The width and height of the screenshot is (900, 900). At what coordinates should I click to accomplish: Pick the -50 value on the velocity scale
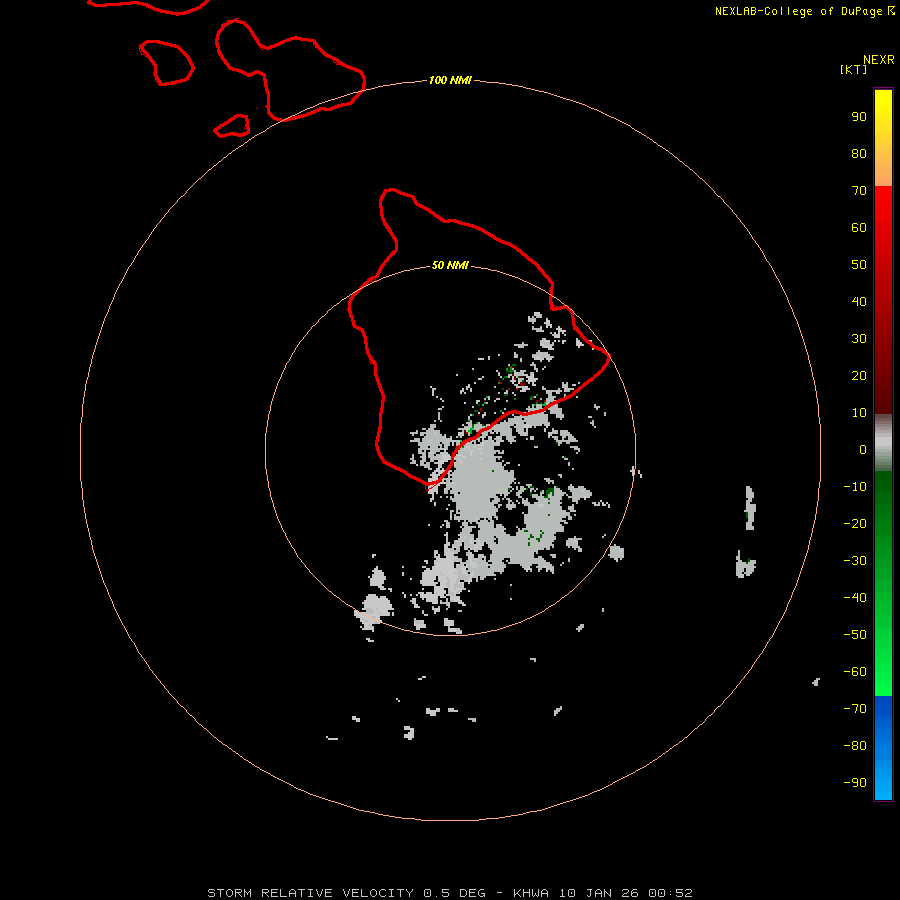point(855,635)
